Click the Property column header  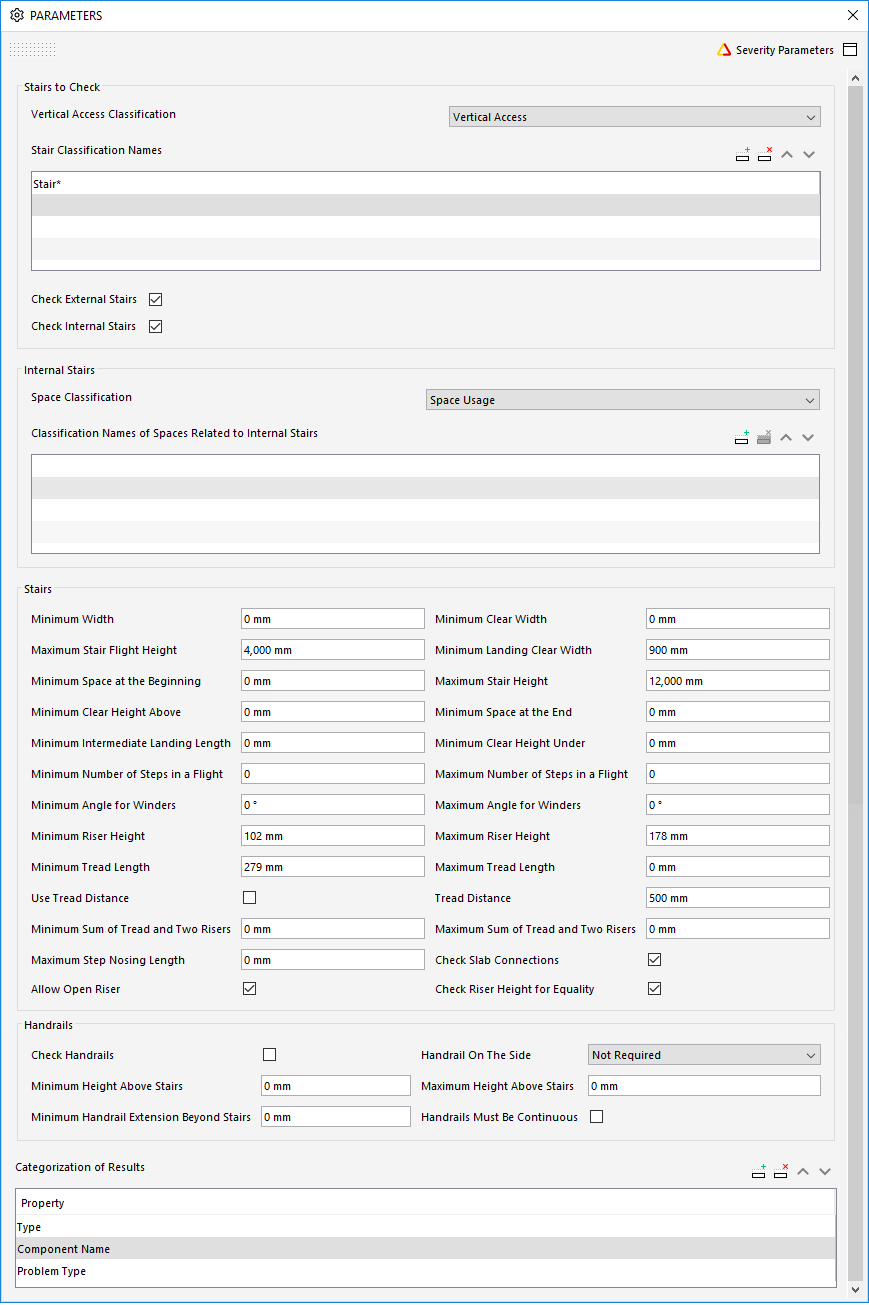coord(426,1203)
